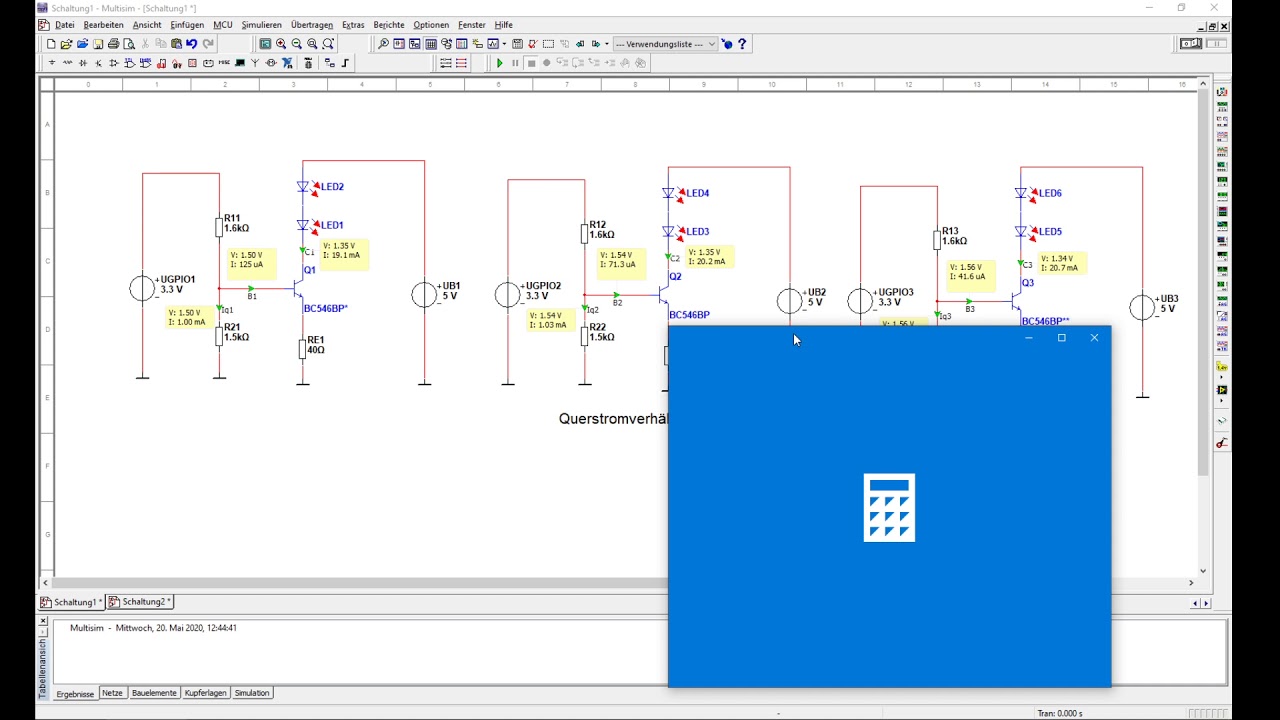Switch to the Schaltung2 tab
Viewport: 1280px width, 720px height.
coord(140,602)
